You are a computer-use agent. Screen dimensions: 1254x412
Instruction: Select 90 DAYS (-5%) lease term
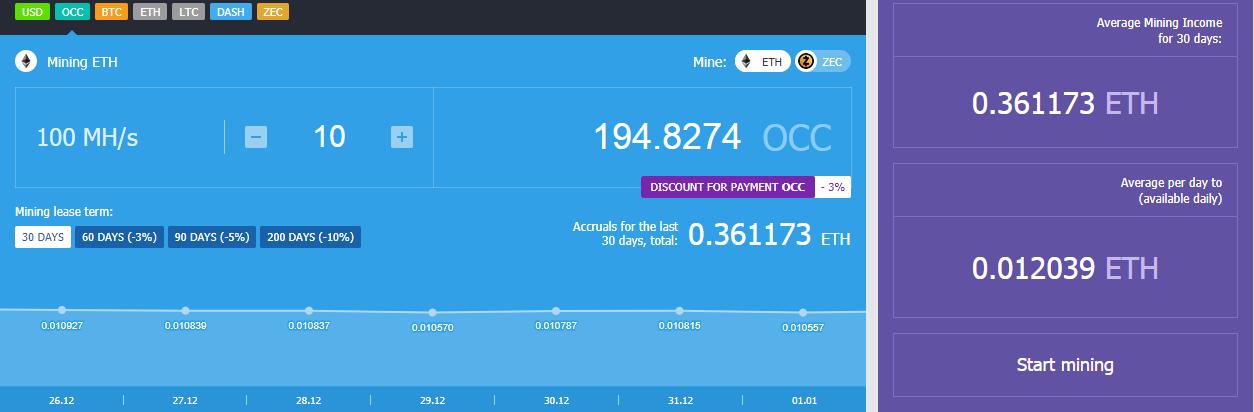click(x=212, y=237)
